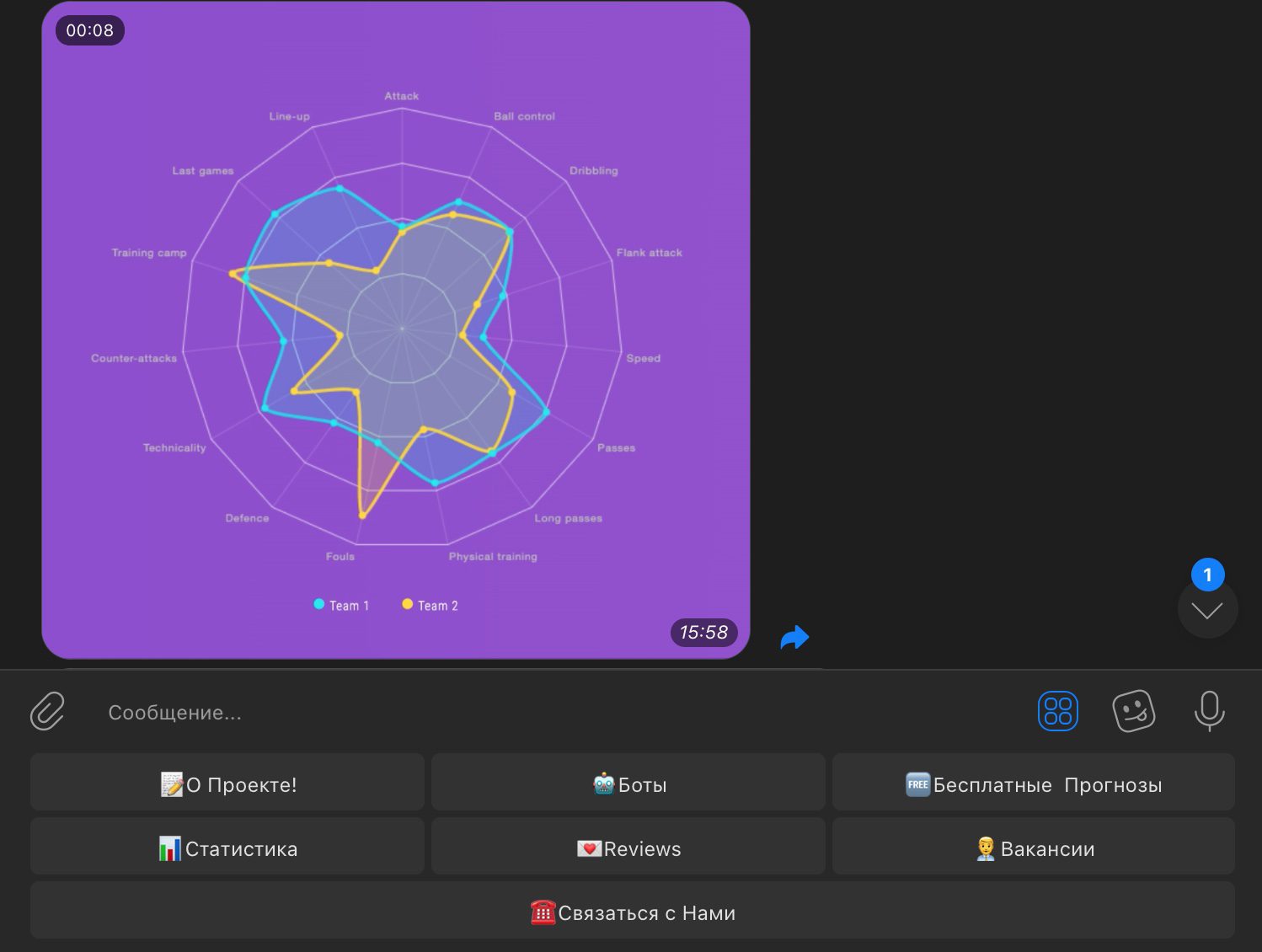Open the Статистика section
The width and height of the screenshot is (1262, 952).
[x=227, y=848]
